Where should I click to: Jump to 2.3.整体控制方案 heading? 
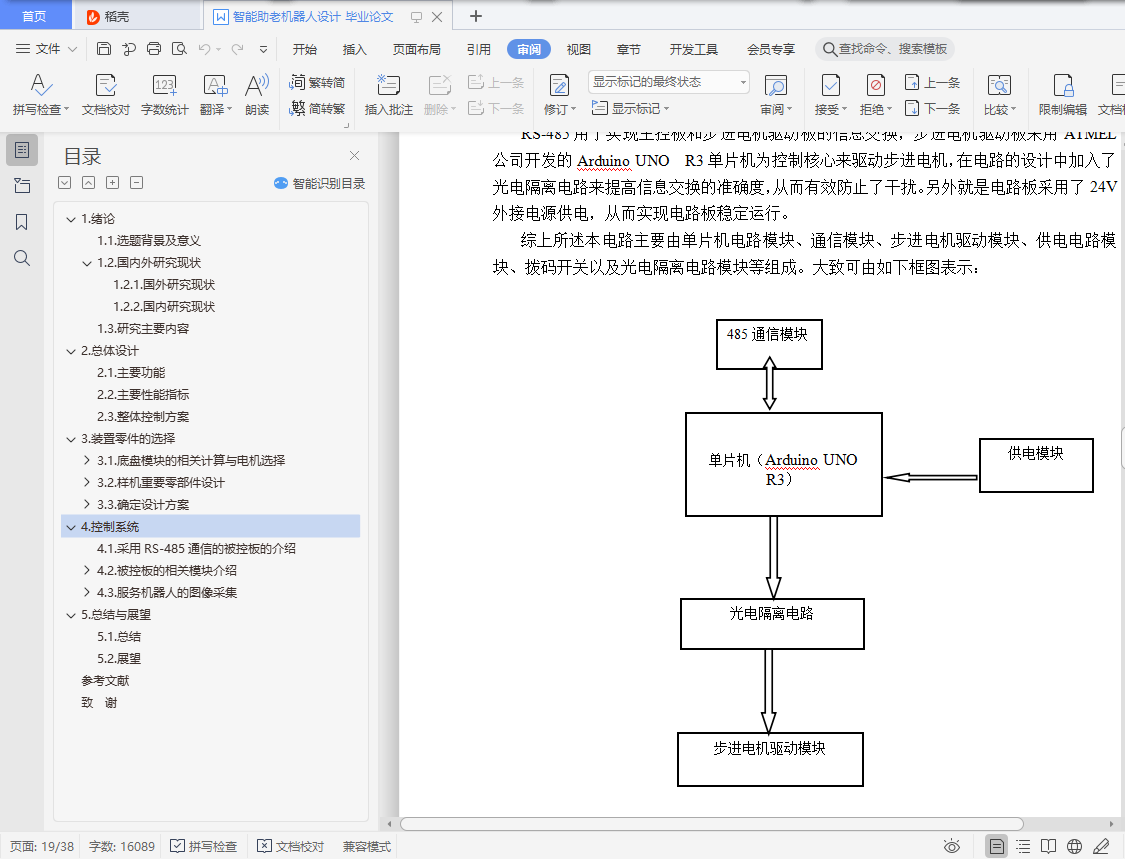click(x=143, y=416)
